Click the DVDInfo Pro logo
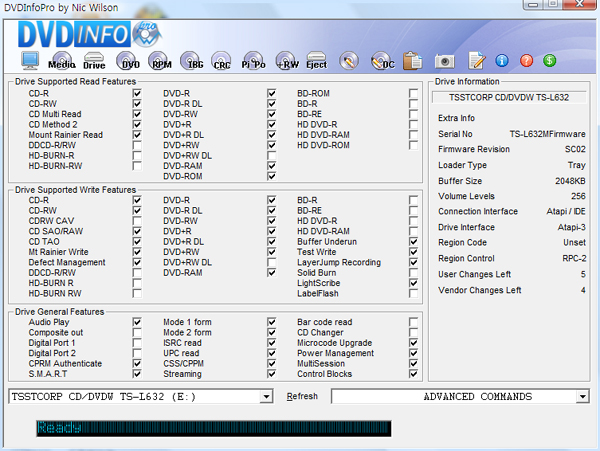The height and width of the screenshot is (451, 600). coord(90,34)
